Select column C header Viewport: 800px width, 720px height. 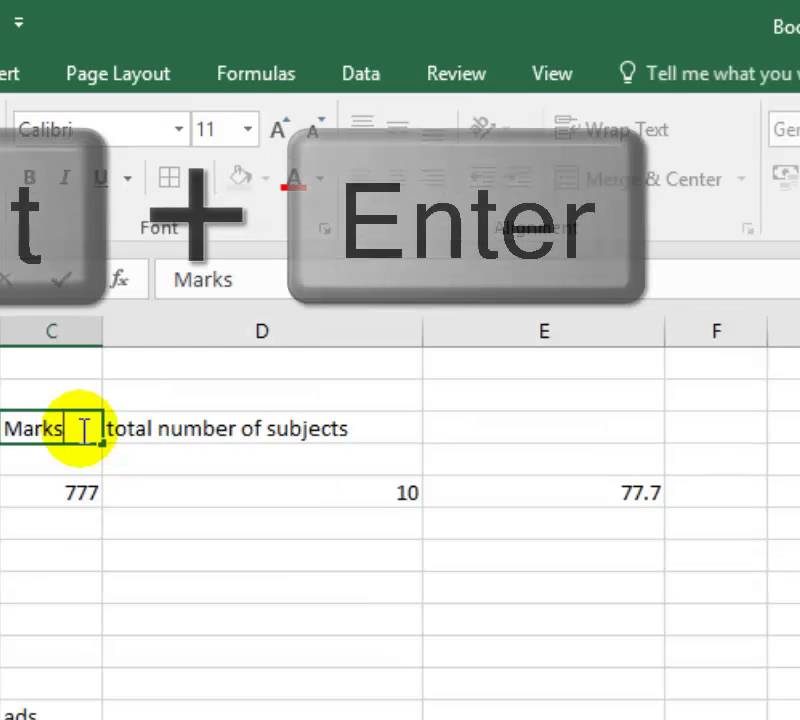(51, 331)
